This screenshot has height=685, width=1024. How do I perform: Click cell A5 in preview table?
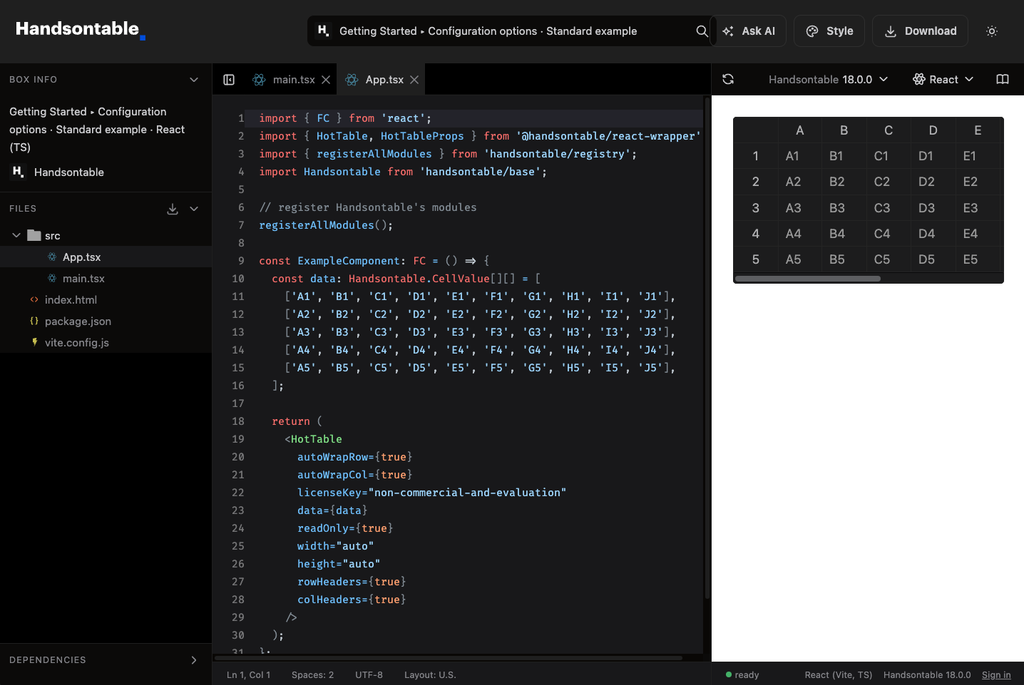799,260
